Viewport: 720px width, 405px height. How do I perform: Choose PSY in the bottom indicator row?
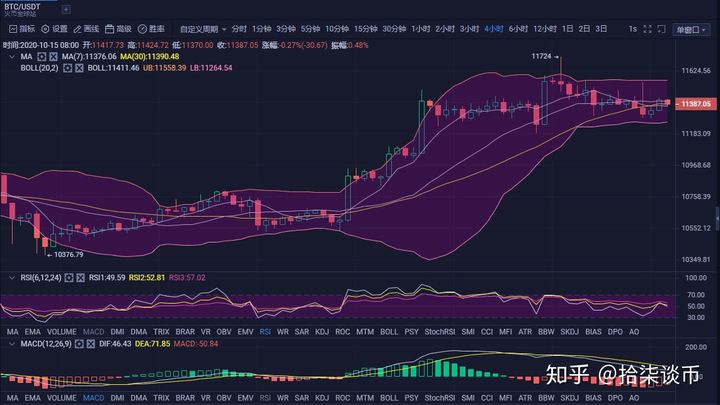pos(411,398)
